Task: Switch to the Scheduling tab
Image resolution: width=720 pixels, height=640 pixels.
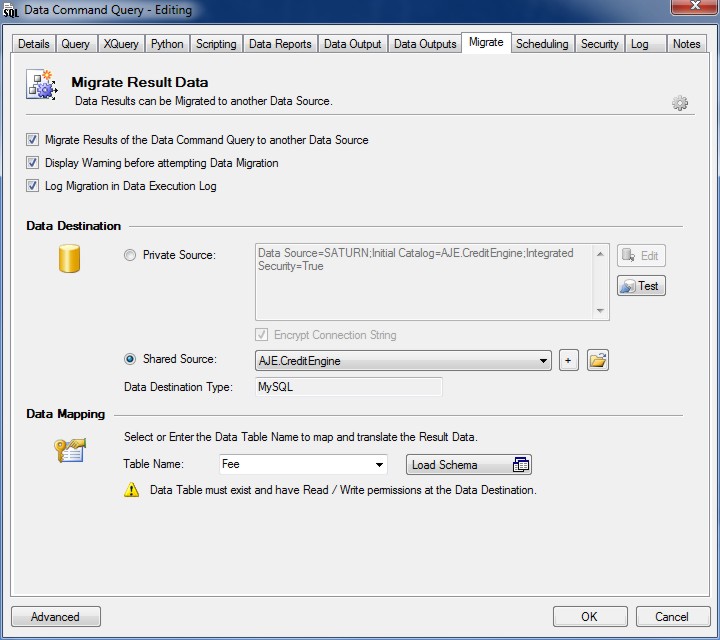Action: 542,44
